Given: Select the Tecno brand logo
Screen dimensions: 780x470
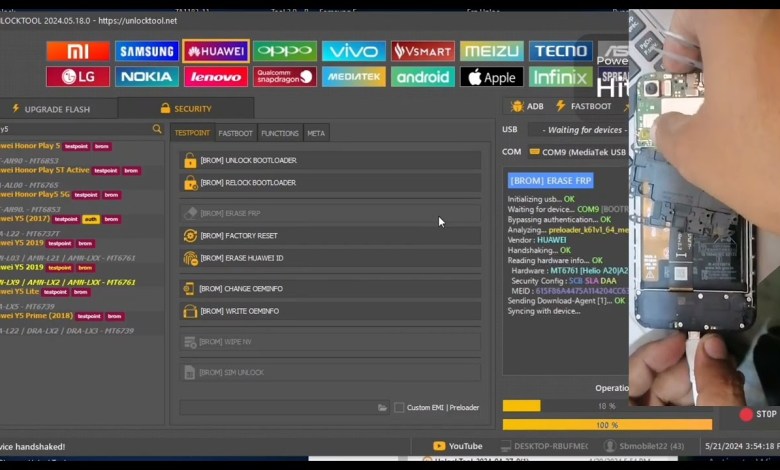Looking at the screenshot, I should click(x=561, y=51).
